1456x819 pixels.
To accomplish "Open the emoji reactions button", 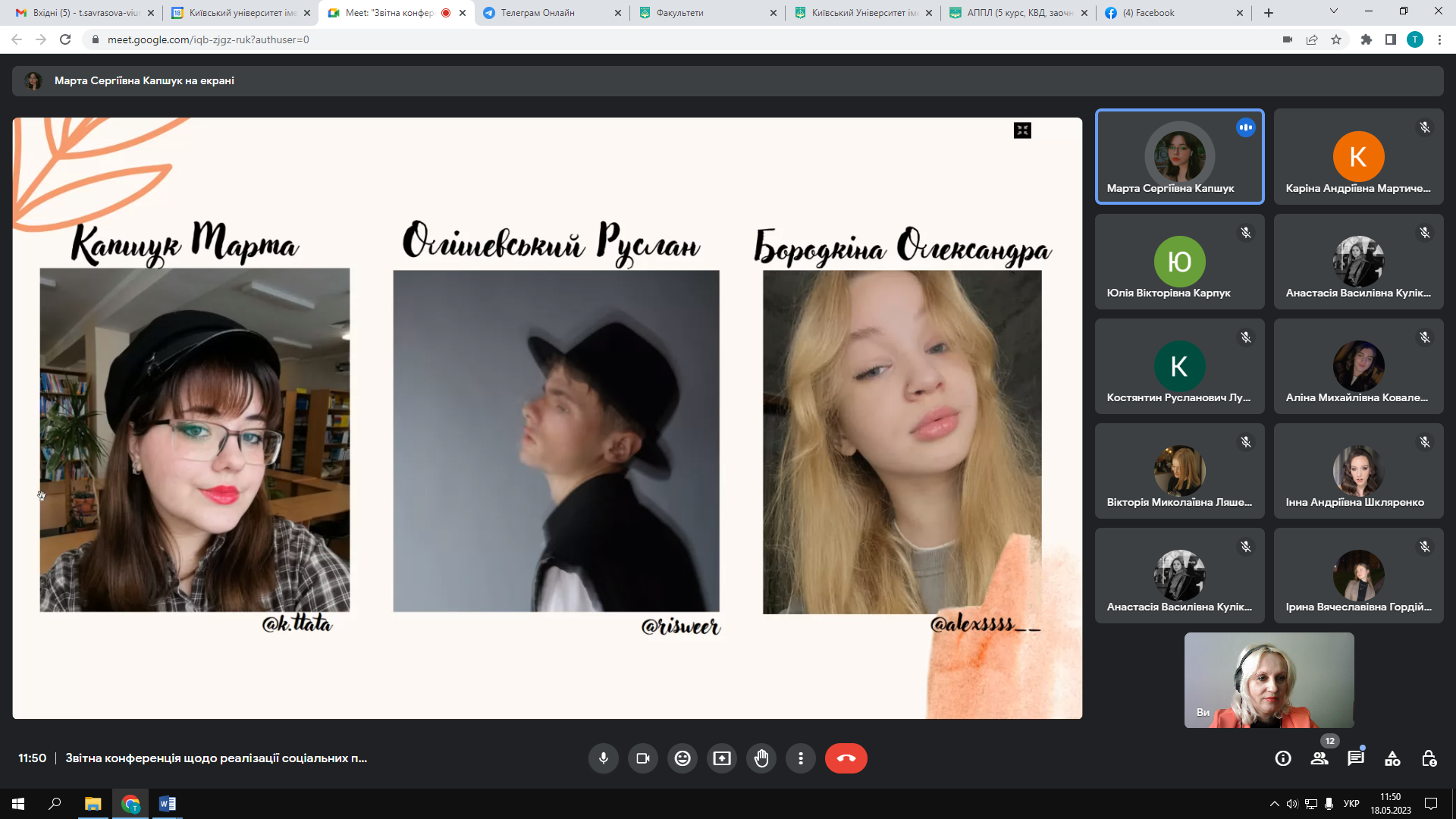I will click(682, 758).
